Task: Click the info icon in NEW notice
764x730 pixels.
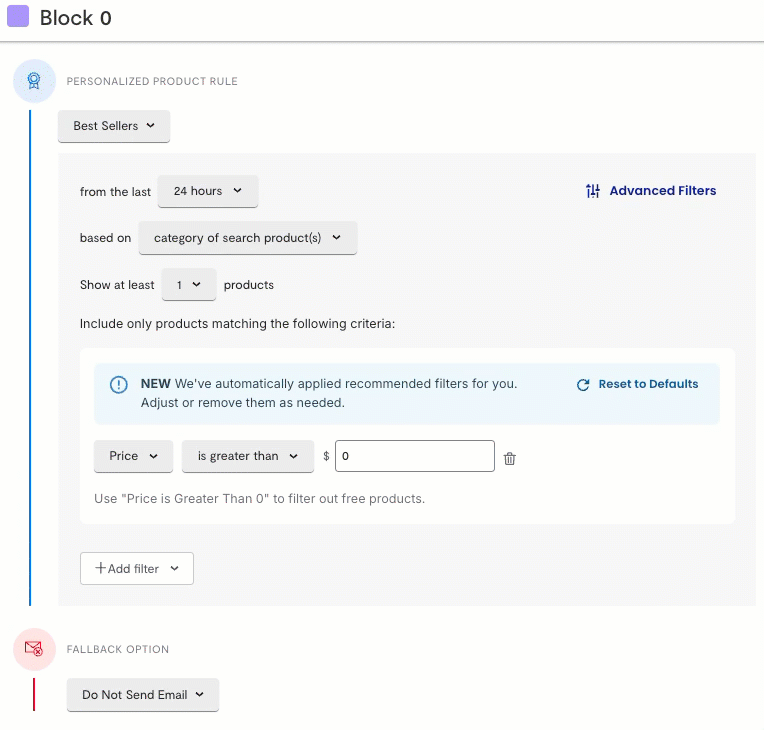Action: click(x=119, y=385)
